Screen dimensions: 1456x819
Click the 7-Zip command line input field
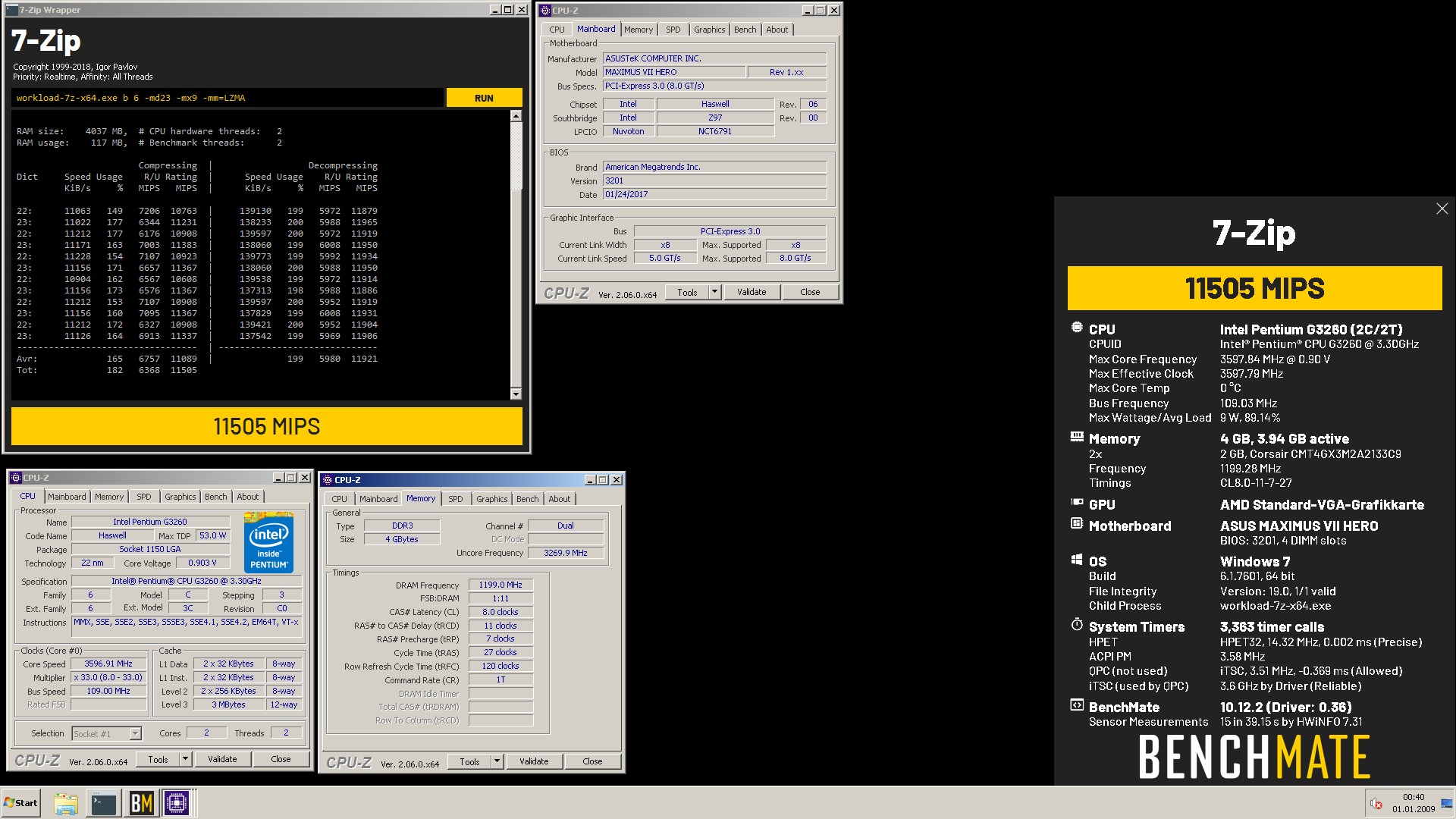click(227, 98)
